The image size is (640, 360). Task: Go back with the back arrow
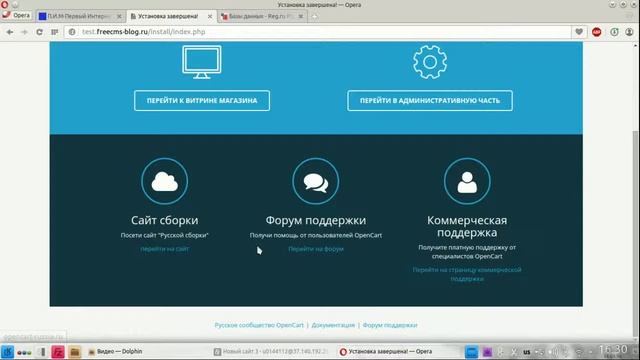(x=10, y=32)
